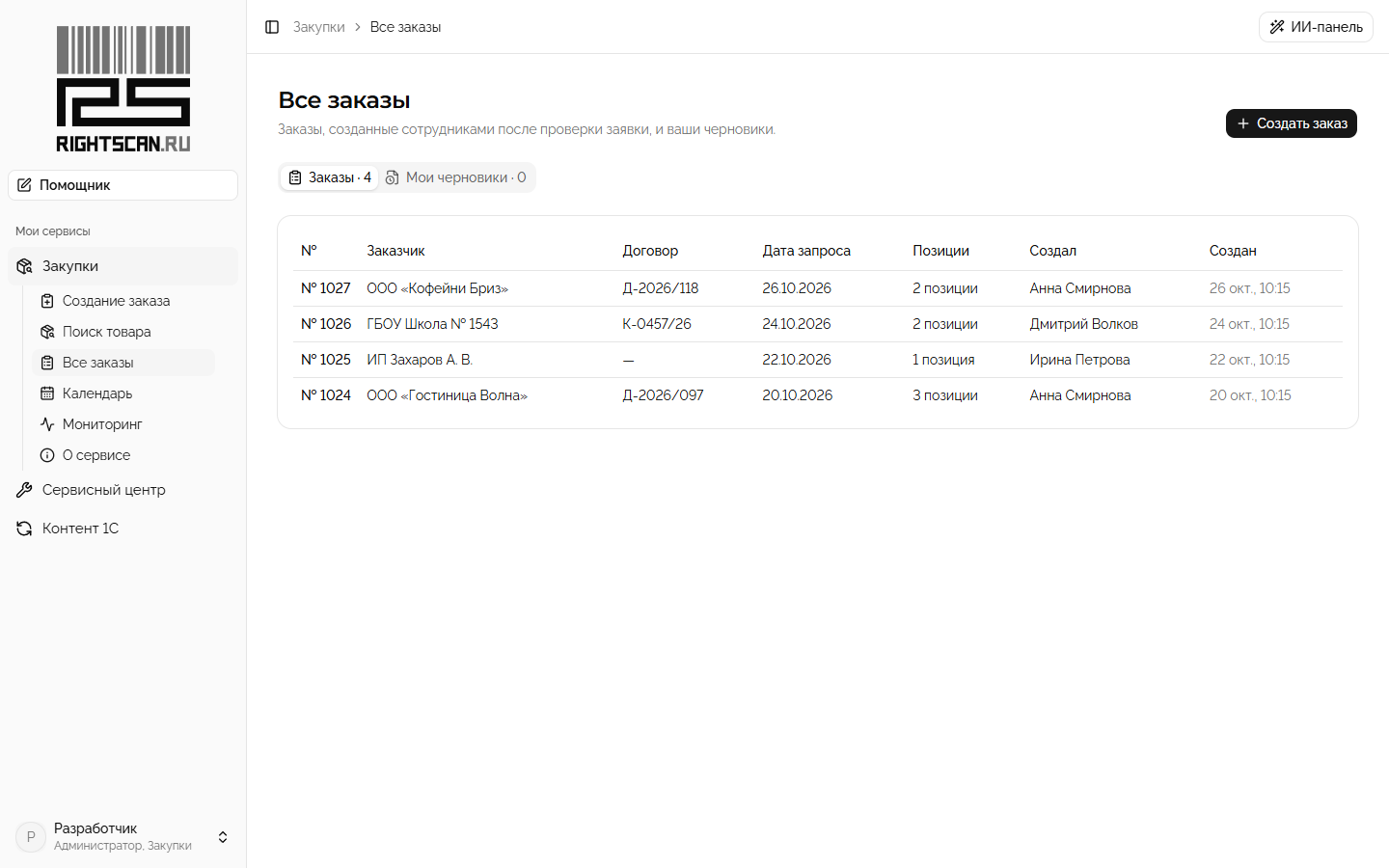Open Контент 1С service
This screenshot has height=868, width=1389.
click(123, 529)
